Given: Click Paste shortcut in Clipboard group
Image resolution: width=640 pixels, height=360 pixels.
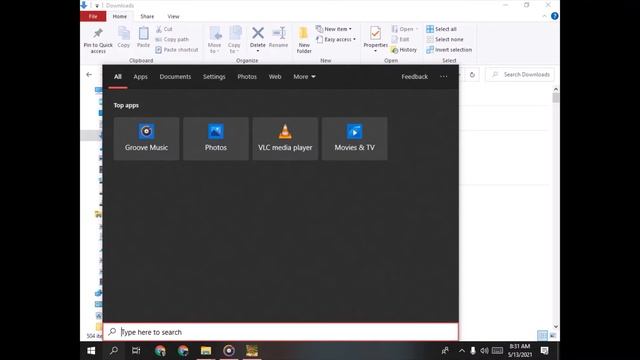Looking at the screenshot, I should (177, 50).
